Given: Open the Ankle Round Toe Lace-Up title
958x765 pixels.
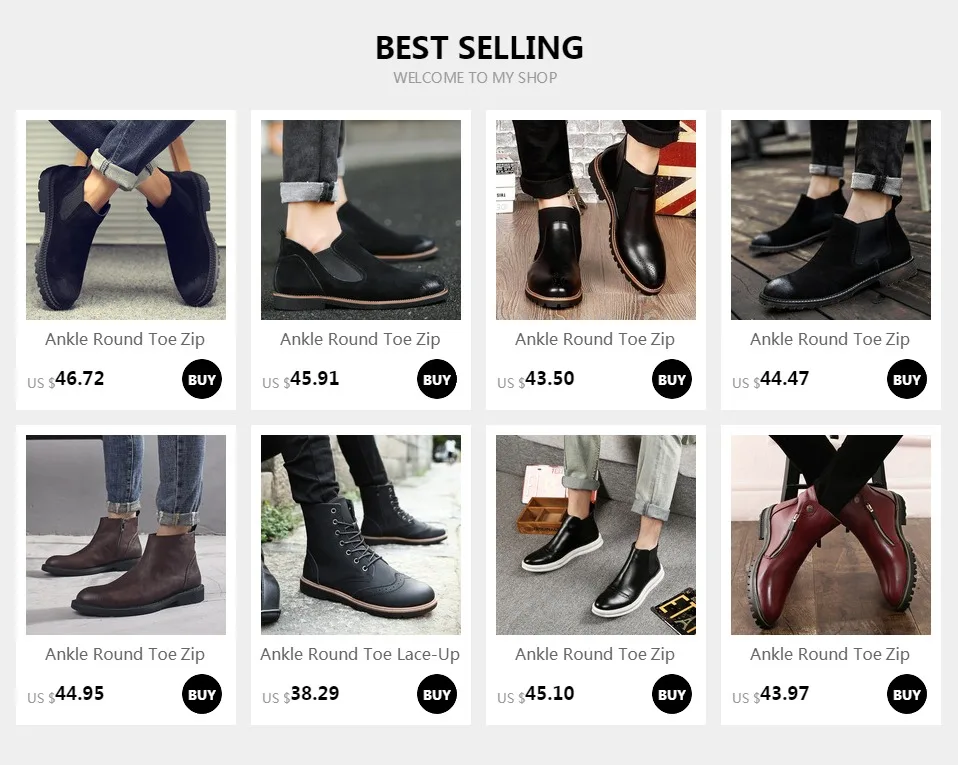Looking at the screenshot, I should [x=360, y=654].
